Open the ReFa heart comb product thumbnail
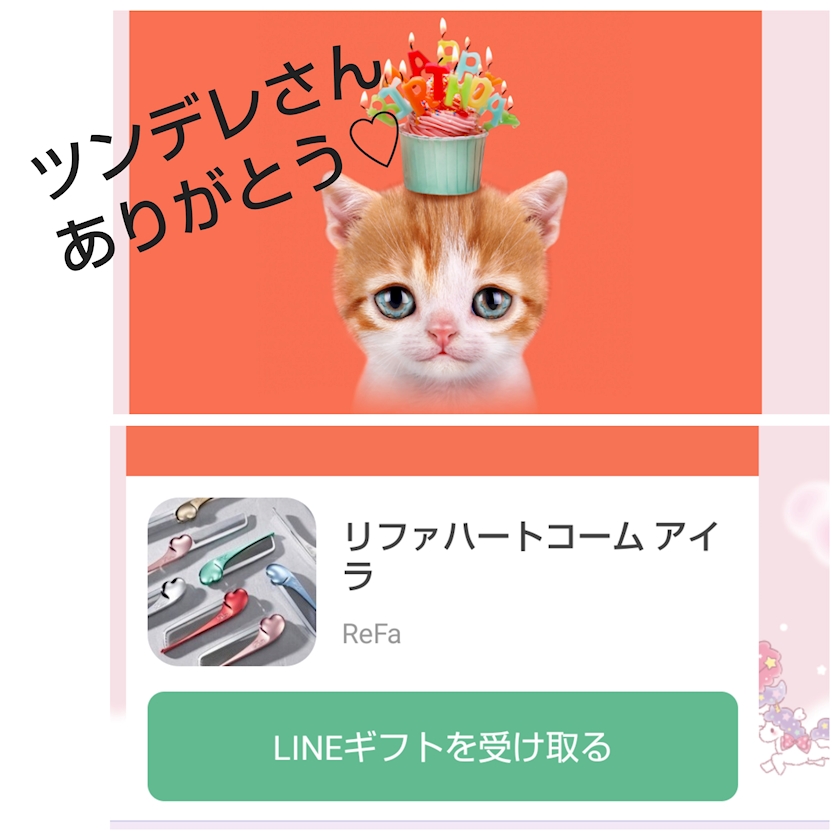This screenshot has width=840, height=840. coord(232,582)
